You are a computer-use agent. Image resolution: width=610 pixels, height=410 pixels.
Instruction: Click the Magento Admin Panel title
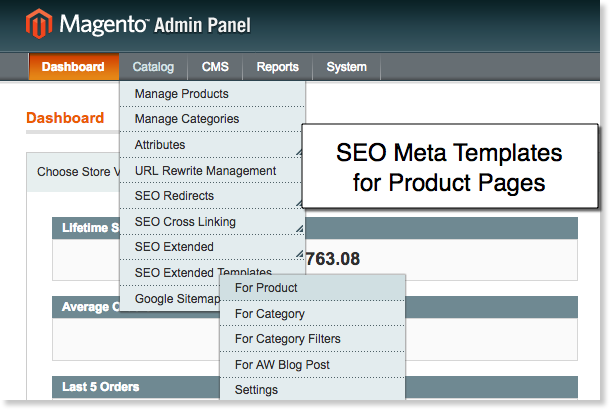[x=155, y=25]
